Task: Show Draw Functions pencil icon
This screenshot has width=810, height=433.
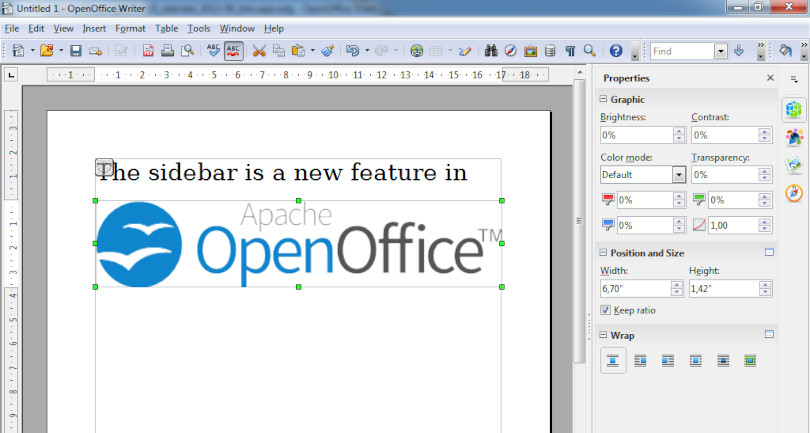Action: coord(464,51)
